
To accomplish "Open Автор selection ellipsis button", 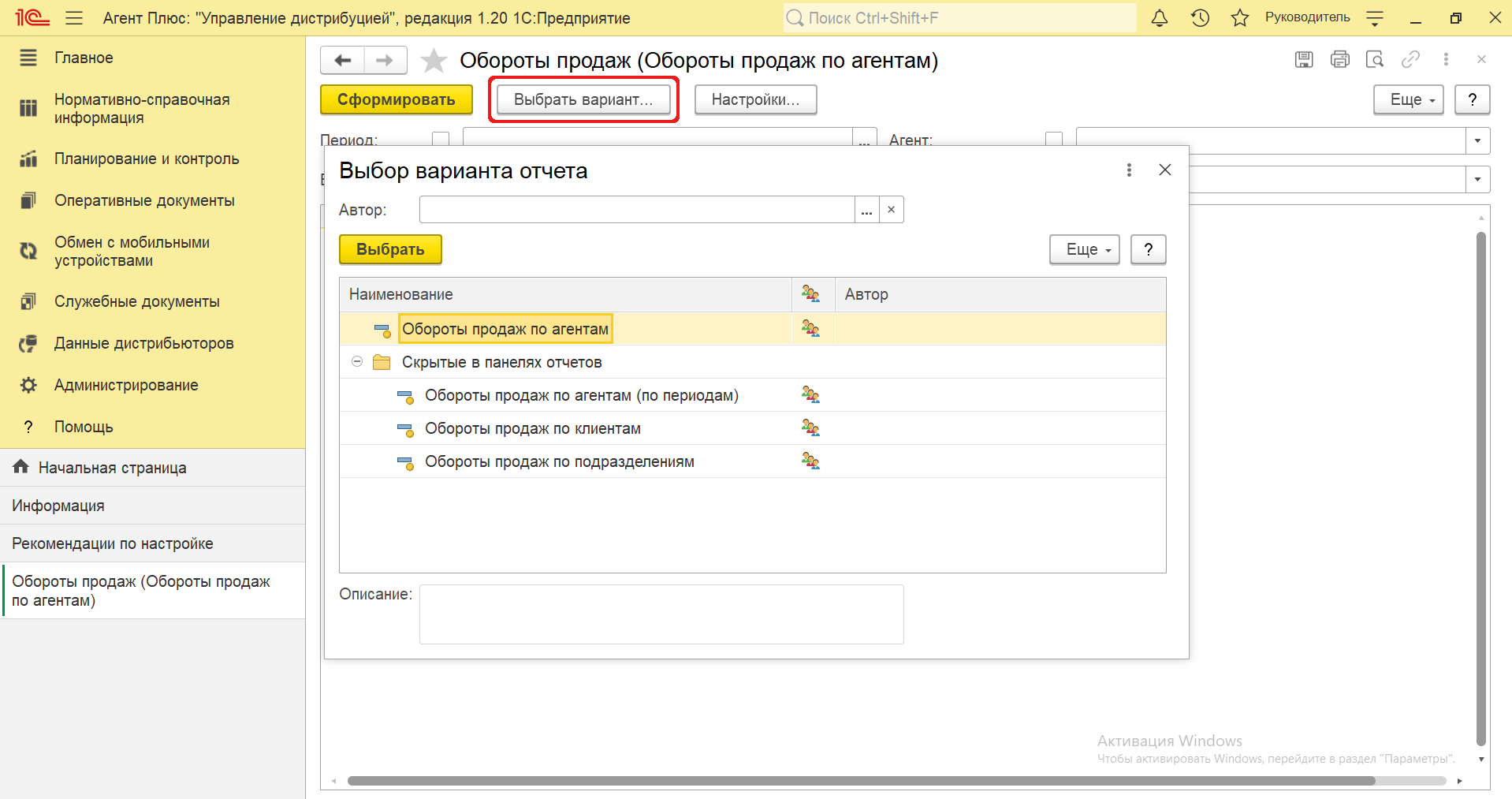I will point(866,210).
